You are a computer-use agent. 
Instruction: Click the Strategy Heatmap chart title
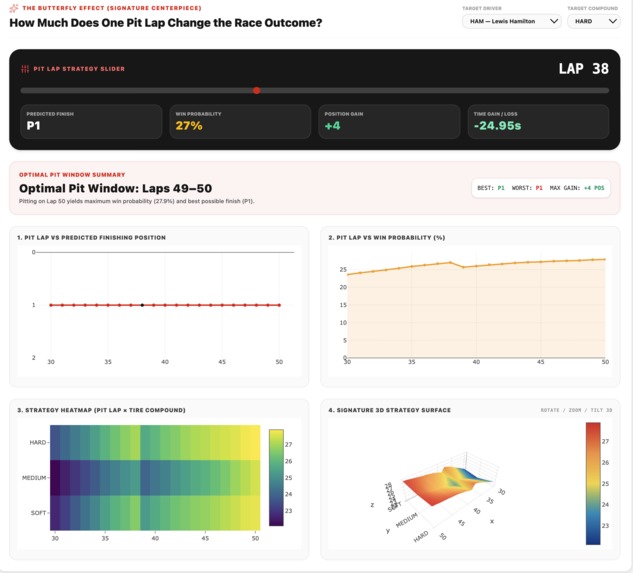tap(101, 410)
